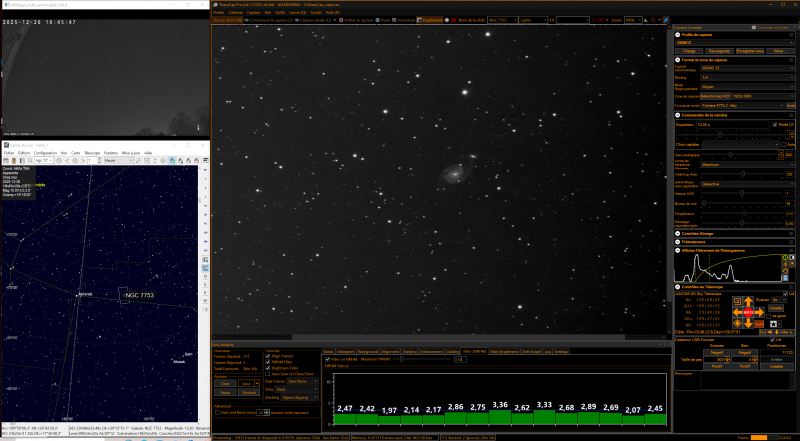Toggle the FWHM Filter checkbox in Controls
The width and height of the screenshot is (800, 441).
pyautogui.click(x=267, y=362)
